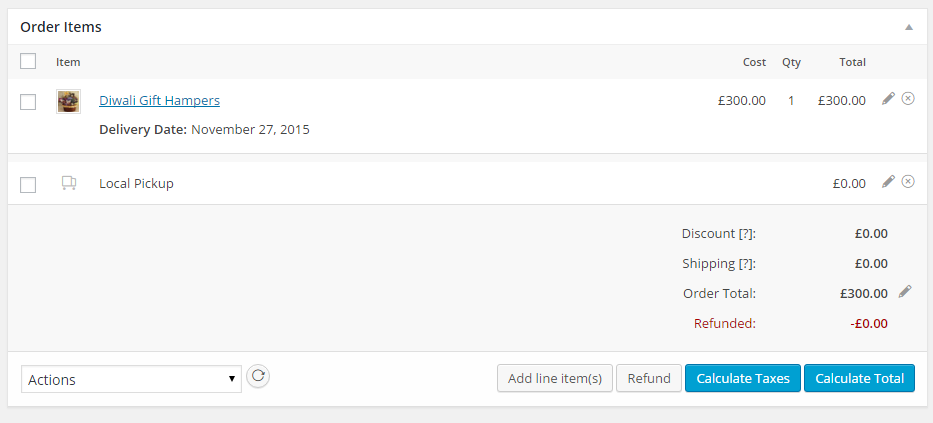This screenshot has height=423, width=933.
Task: Check the Diwali Gift Hampers row checkbox
Action: click(28, 102)
